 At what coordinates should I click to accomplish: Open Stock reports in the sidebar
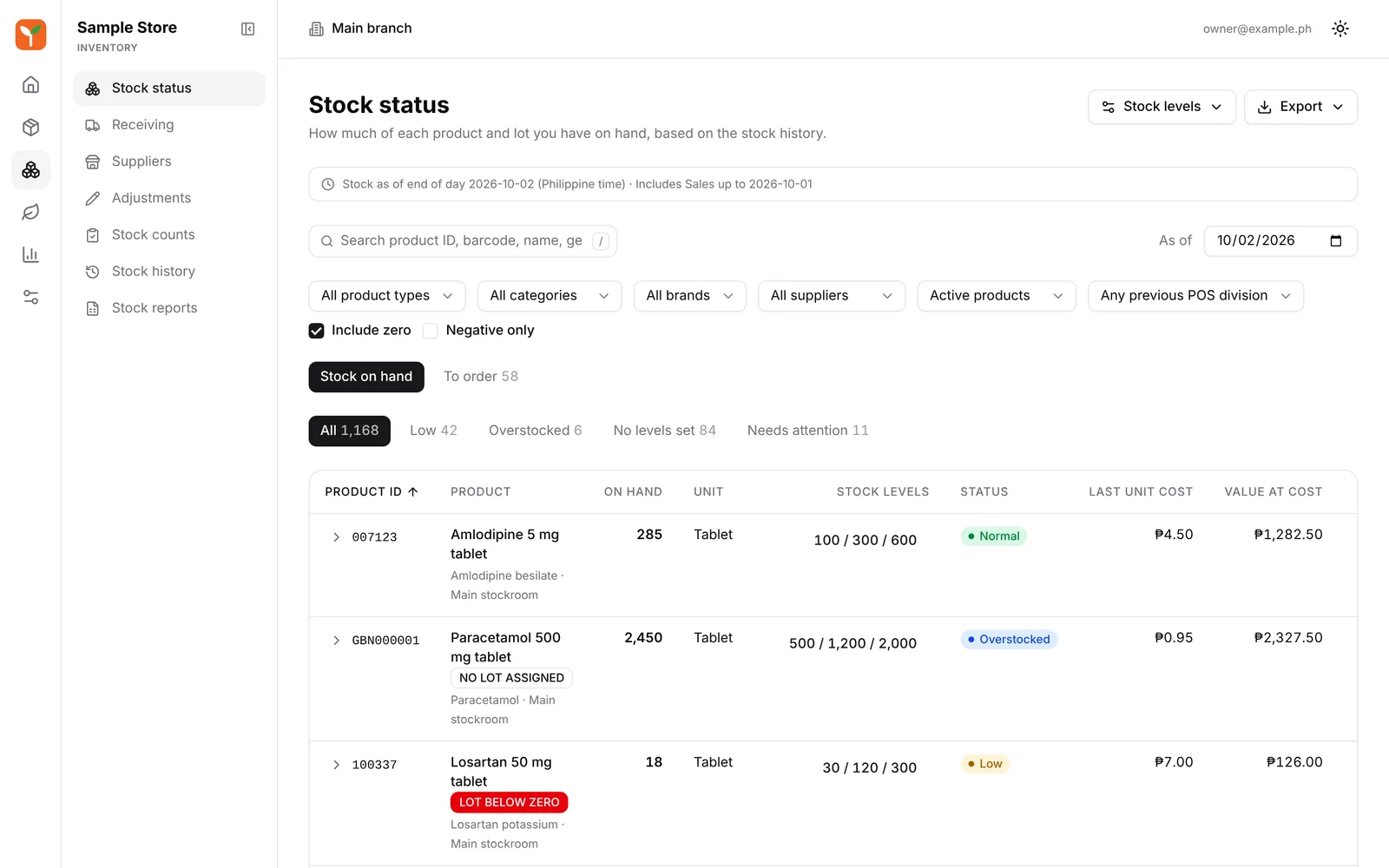[169, 308]
